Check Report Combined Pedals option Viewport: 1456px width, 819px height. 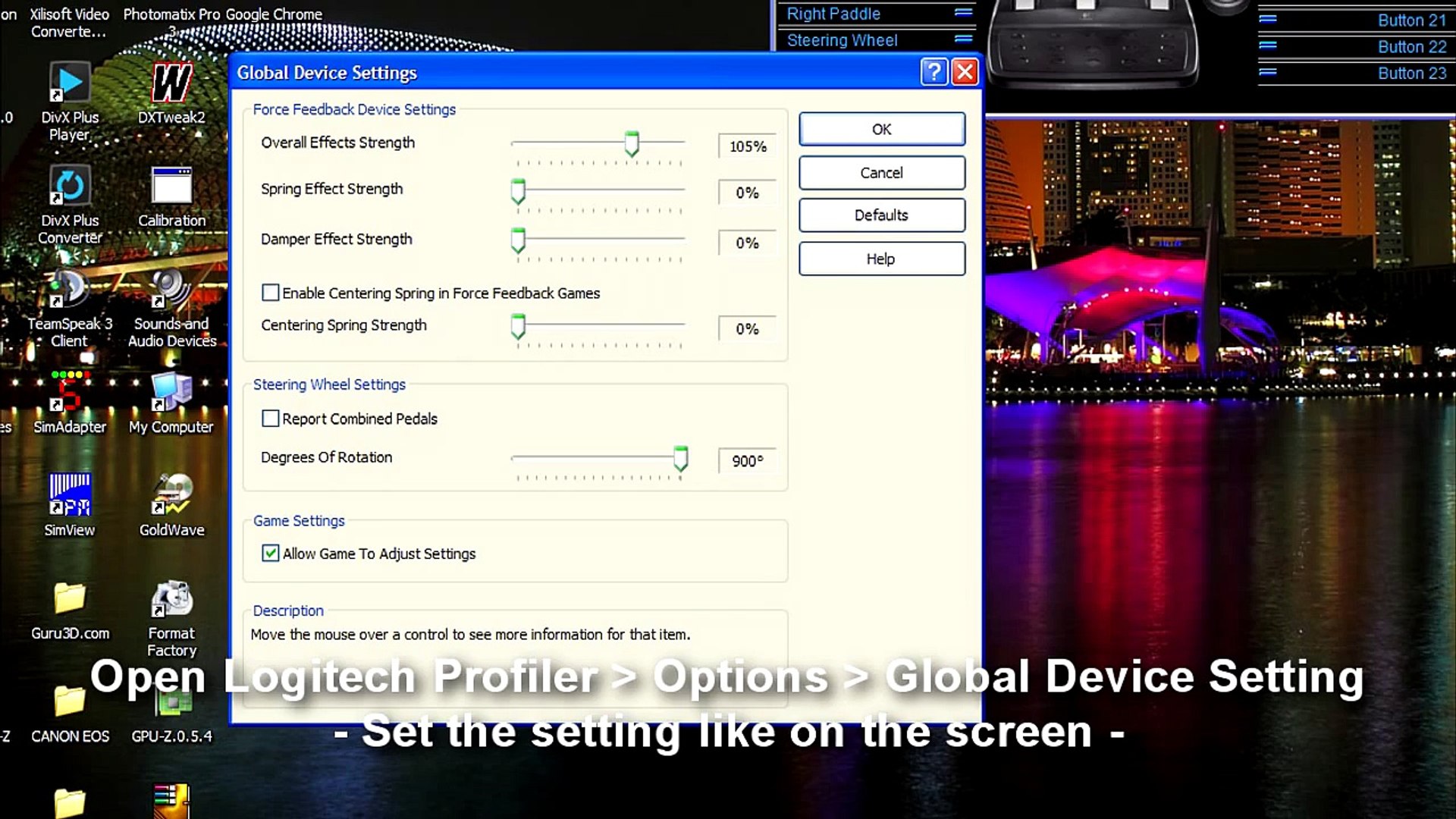pyautogui.click(x=271, y=419)
